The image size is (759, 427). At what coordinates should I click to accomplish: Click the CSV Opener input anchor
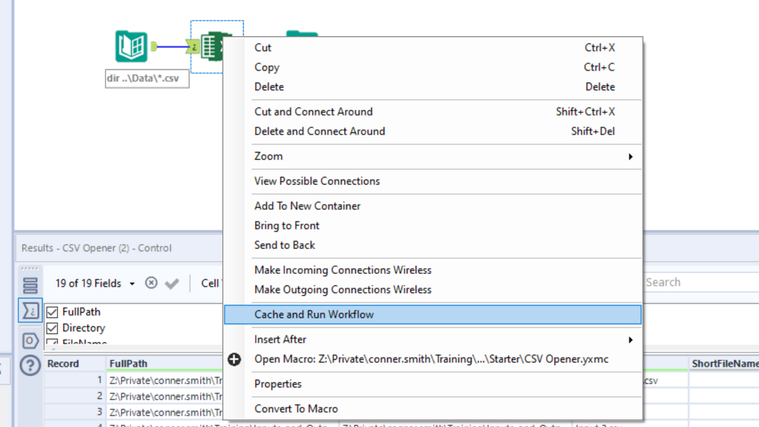click(x=193, y=47)
